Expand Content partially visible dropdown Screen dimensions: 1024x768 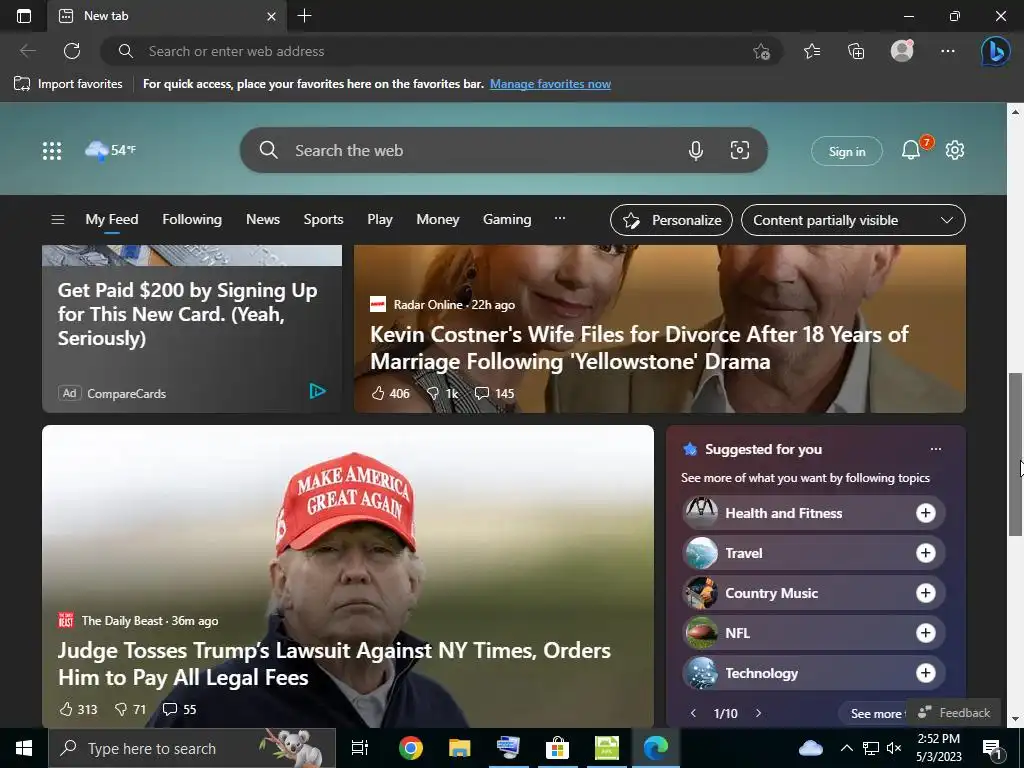tap(853, 220)
